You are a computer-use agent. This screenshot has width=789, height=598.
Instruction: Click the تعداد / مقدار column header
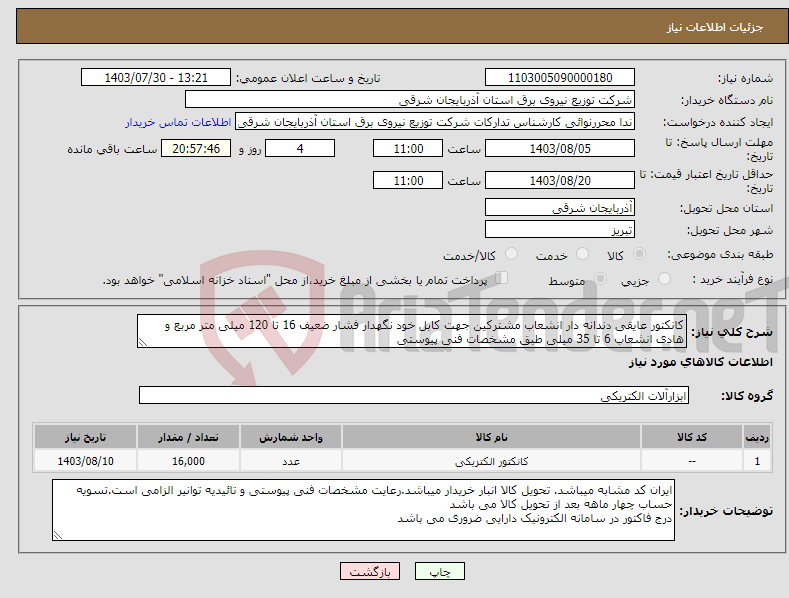click(188, 437)
